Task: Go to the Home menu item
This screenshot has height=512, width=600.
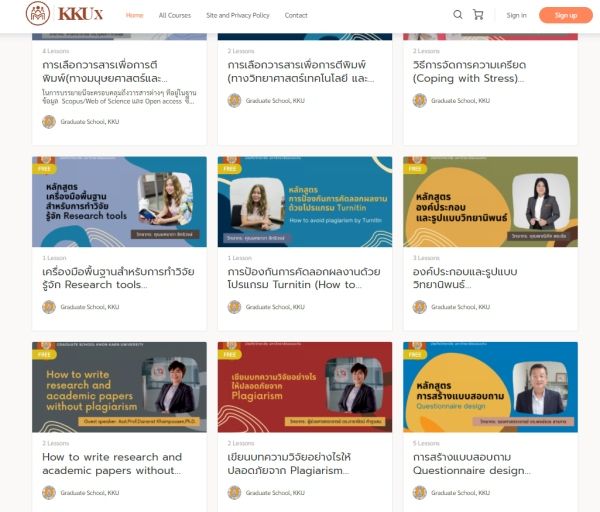Action: click(134, 15)
